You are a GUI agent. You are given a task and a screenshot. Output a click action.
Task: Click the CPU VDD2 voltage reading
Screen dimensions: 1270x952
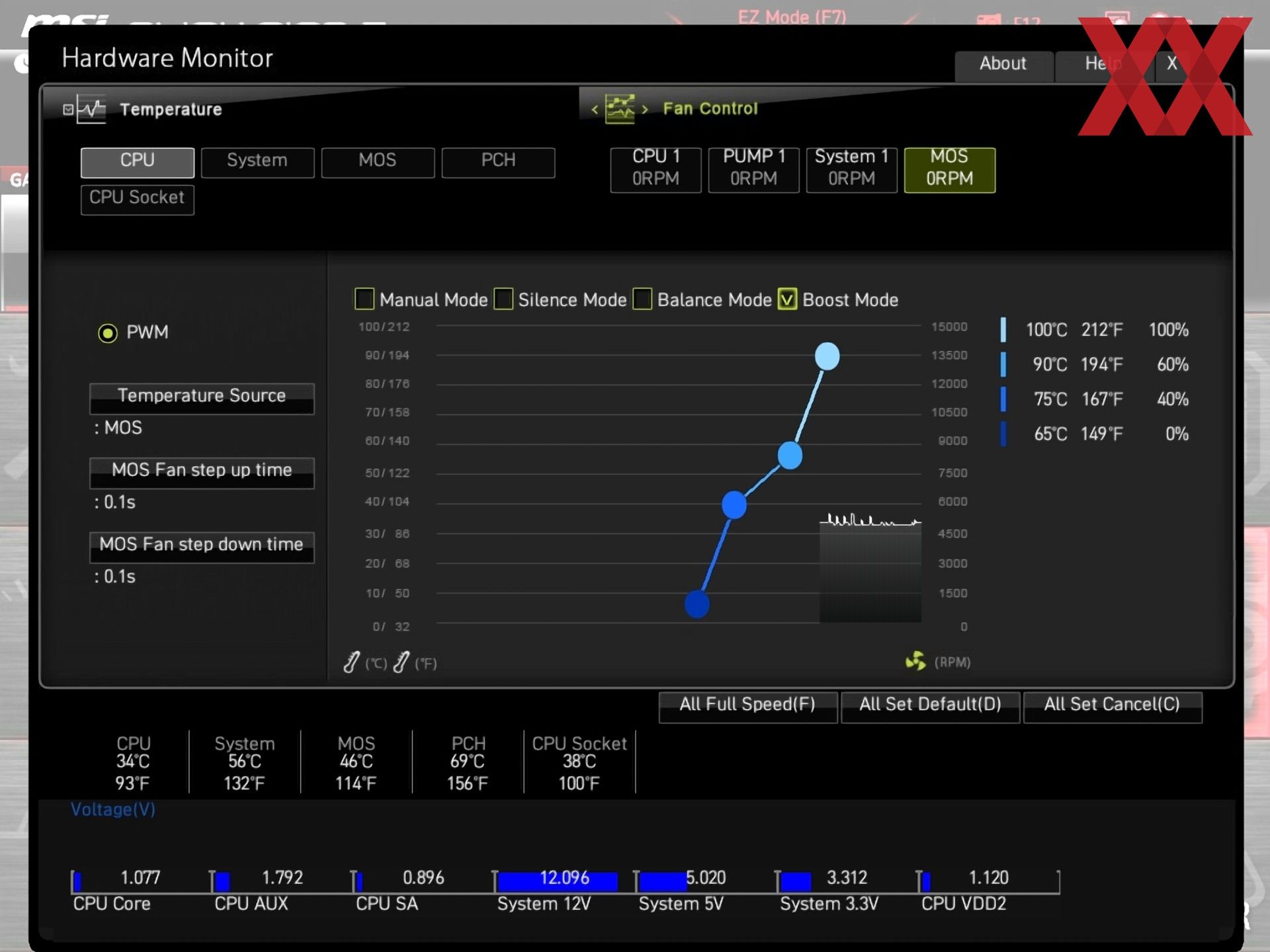click(x=989, y=878)
